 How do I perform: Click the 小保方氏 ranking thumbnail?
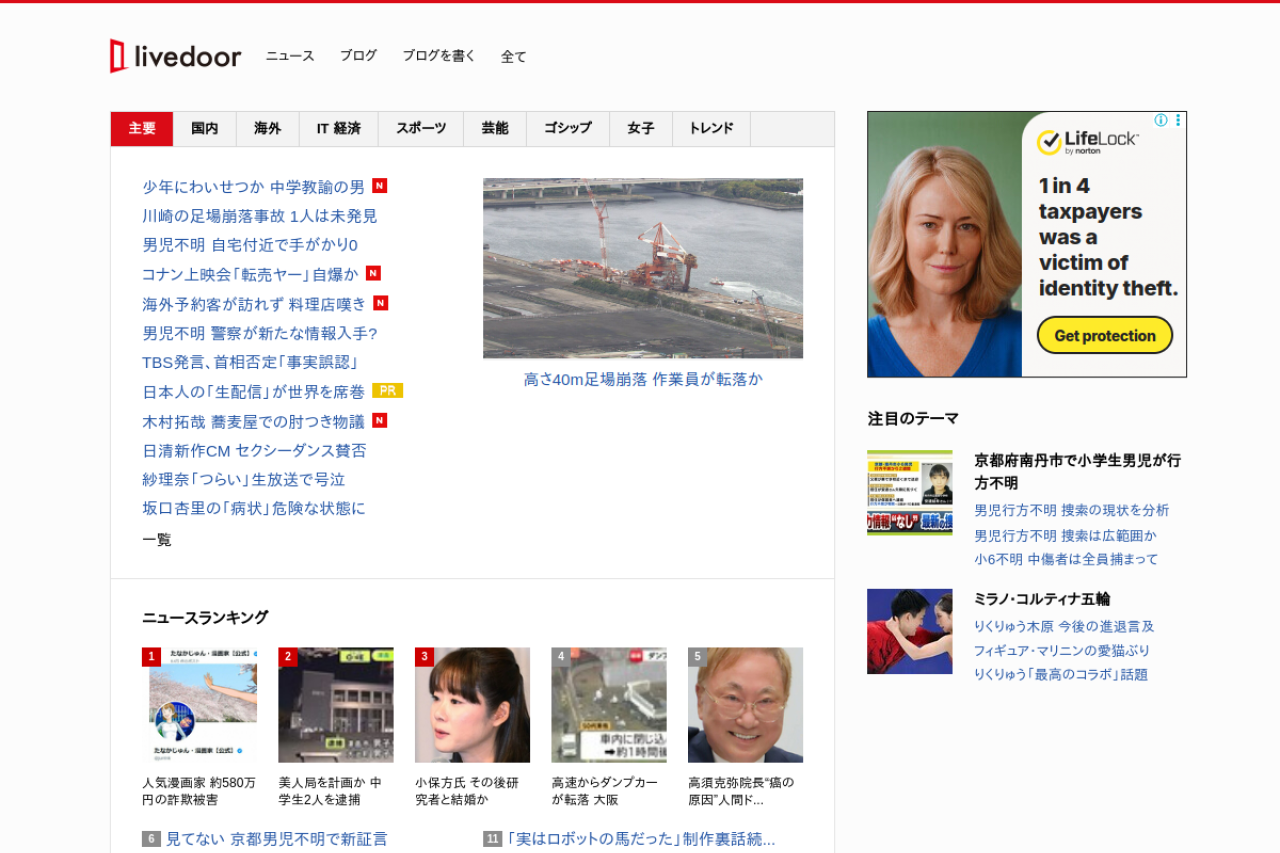coord(472,705)
